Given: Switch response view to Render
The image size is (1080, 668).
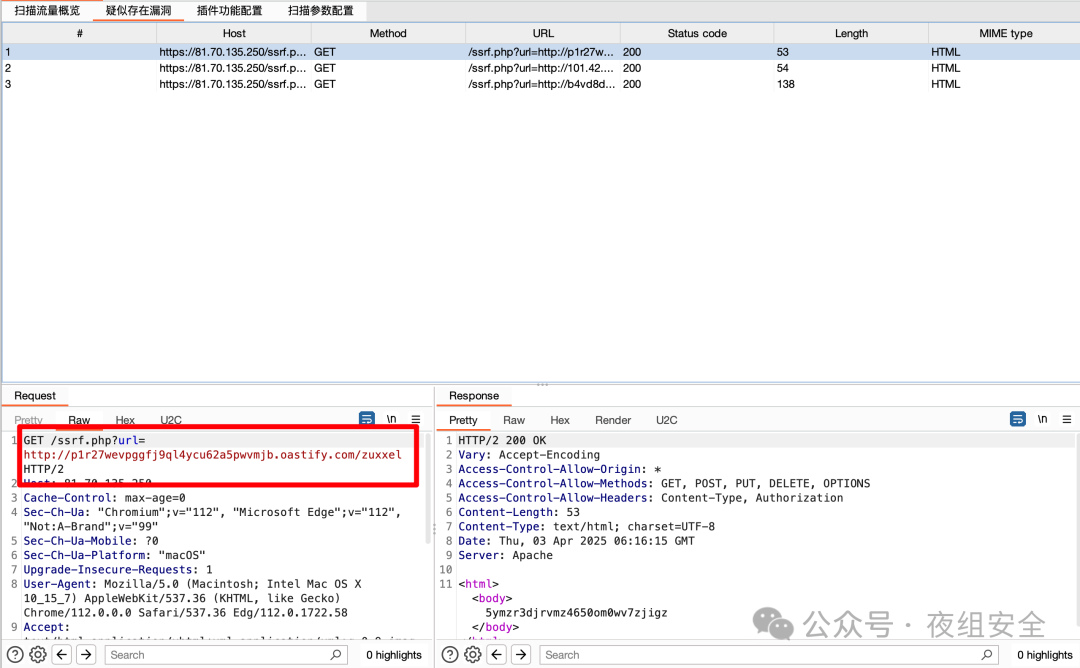Looking at the screenshot, I should pyautogui.click(x=613, y=420).
